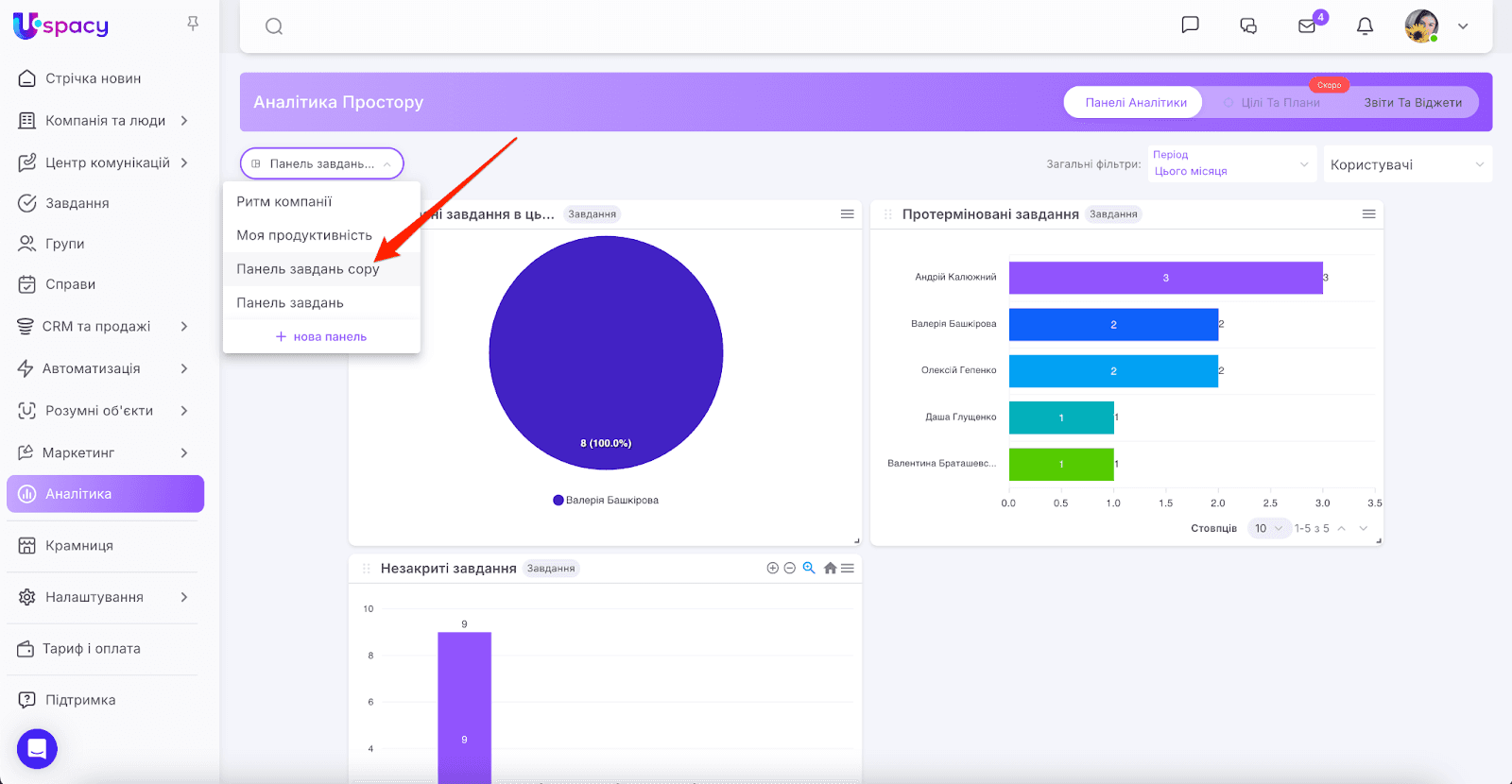1512x784 pixels.
Task: Click the search magnifier icon
Action: pyautogui.click(x=274, y=26)
